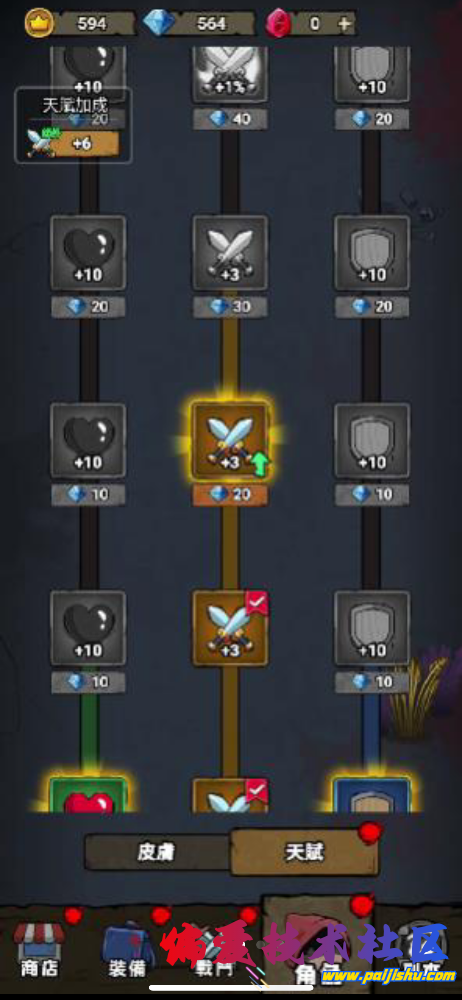The image size is (462, 1000).
Task: Tap the swords +1% talent costing 40 gems
Action: pyautogui.click(x=230, y=75)
